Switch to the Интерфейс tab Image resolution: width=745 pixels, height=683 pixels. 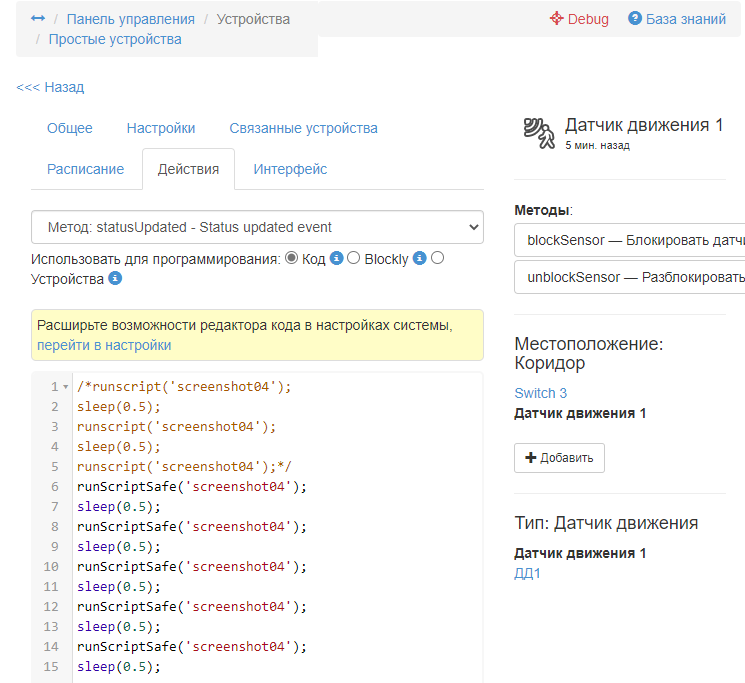(x=290, y=169)
